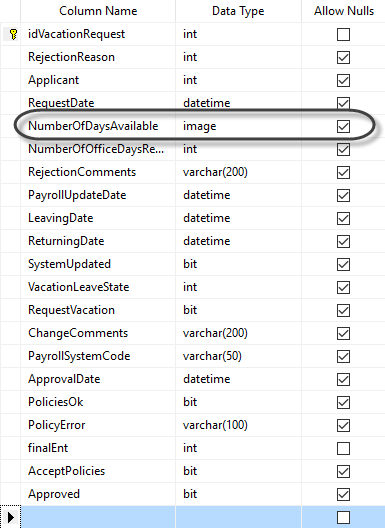The width and height of the screenshot is (385, 528).
Task: Uncheck Allow Nulls for RejectionComments
Action: 343,172
